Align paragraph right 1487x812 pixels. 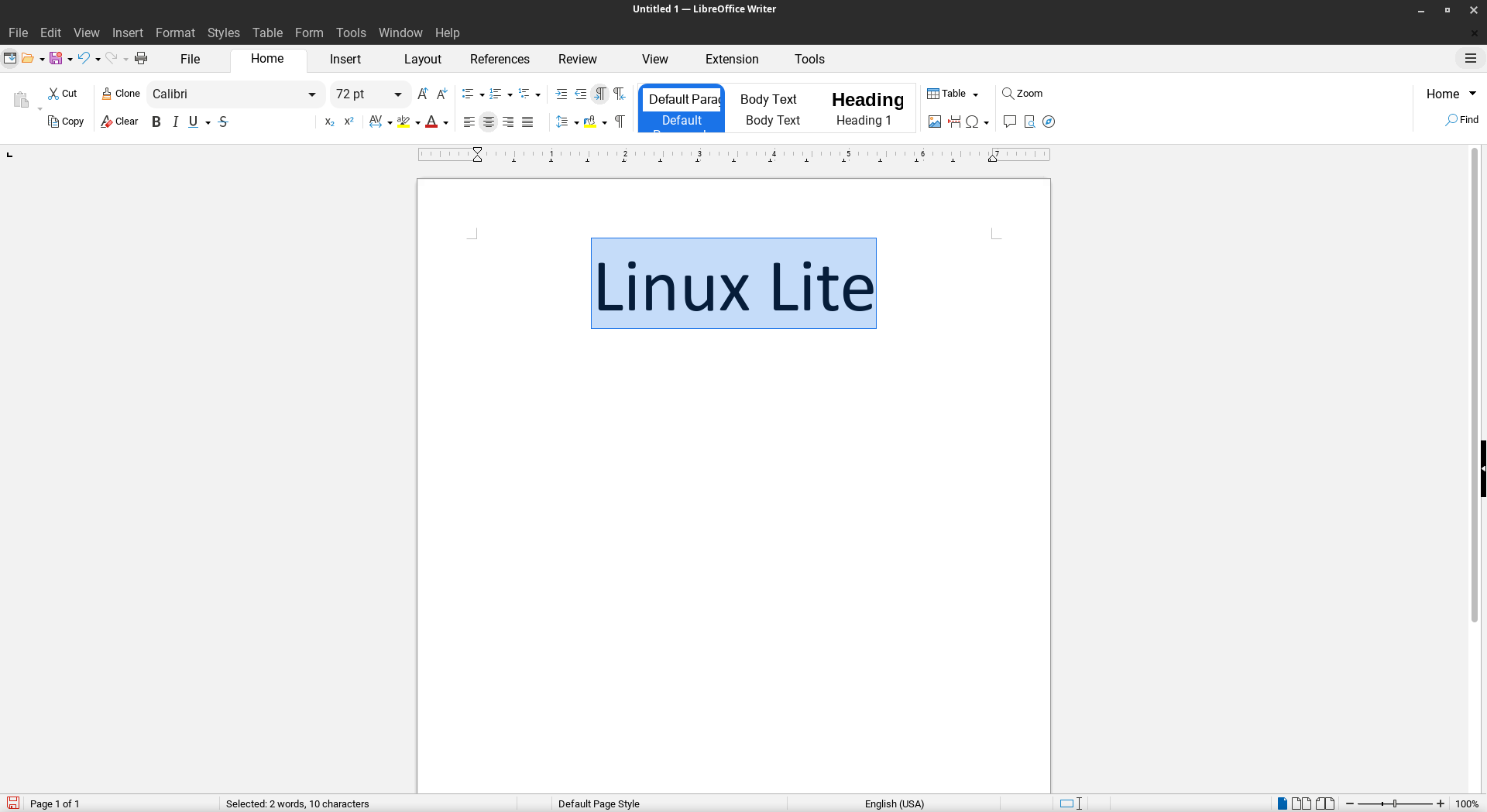(508, 122)
